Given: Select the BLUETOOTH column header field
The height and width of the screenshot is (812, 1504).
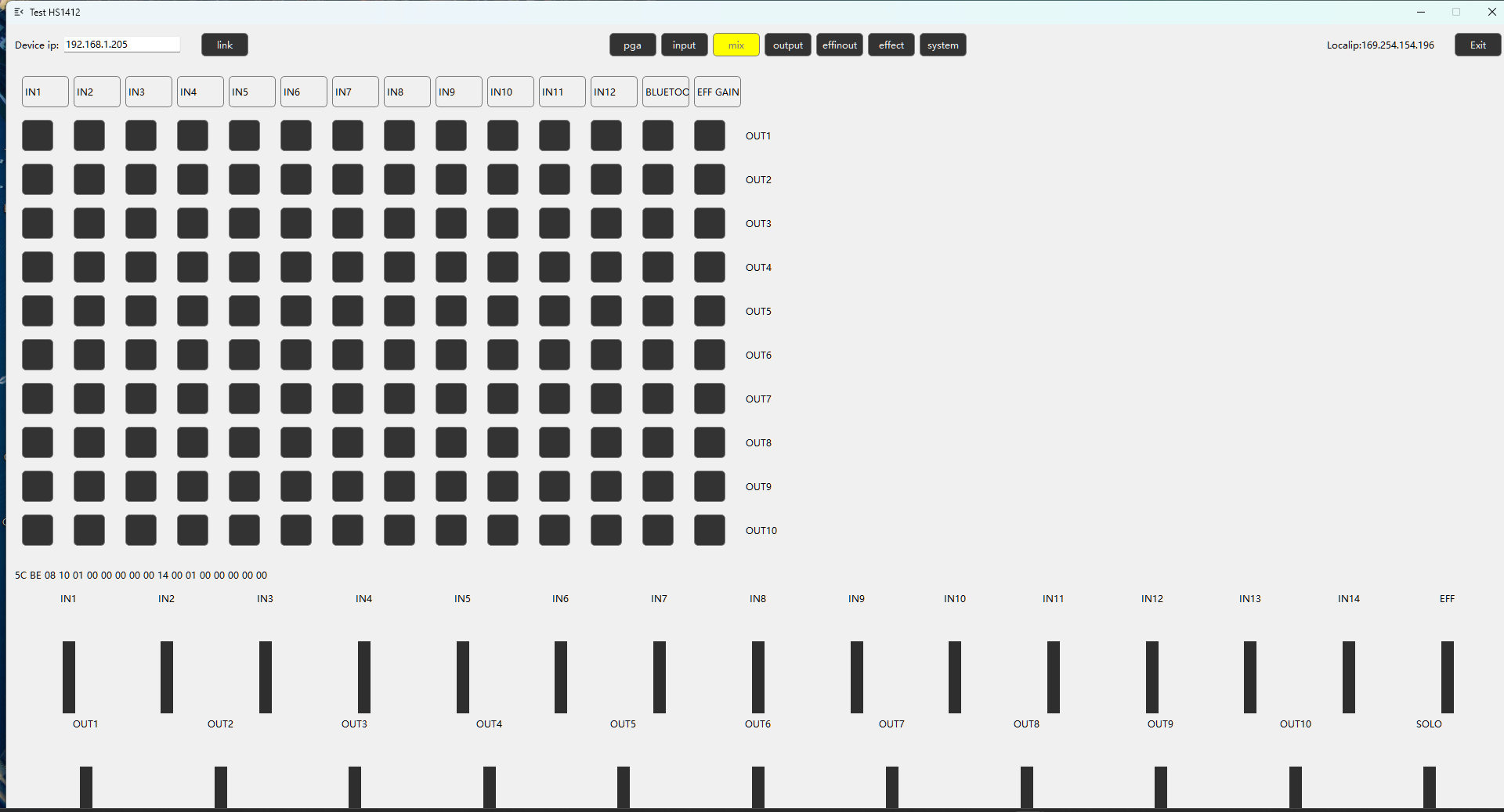Looking at the screenshot, I should click(x=666, y=92).
